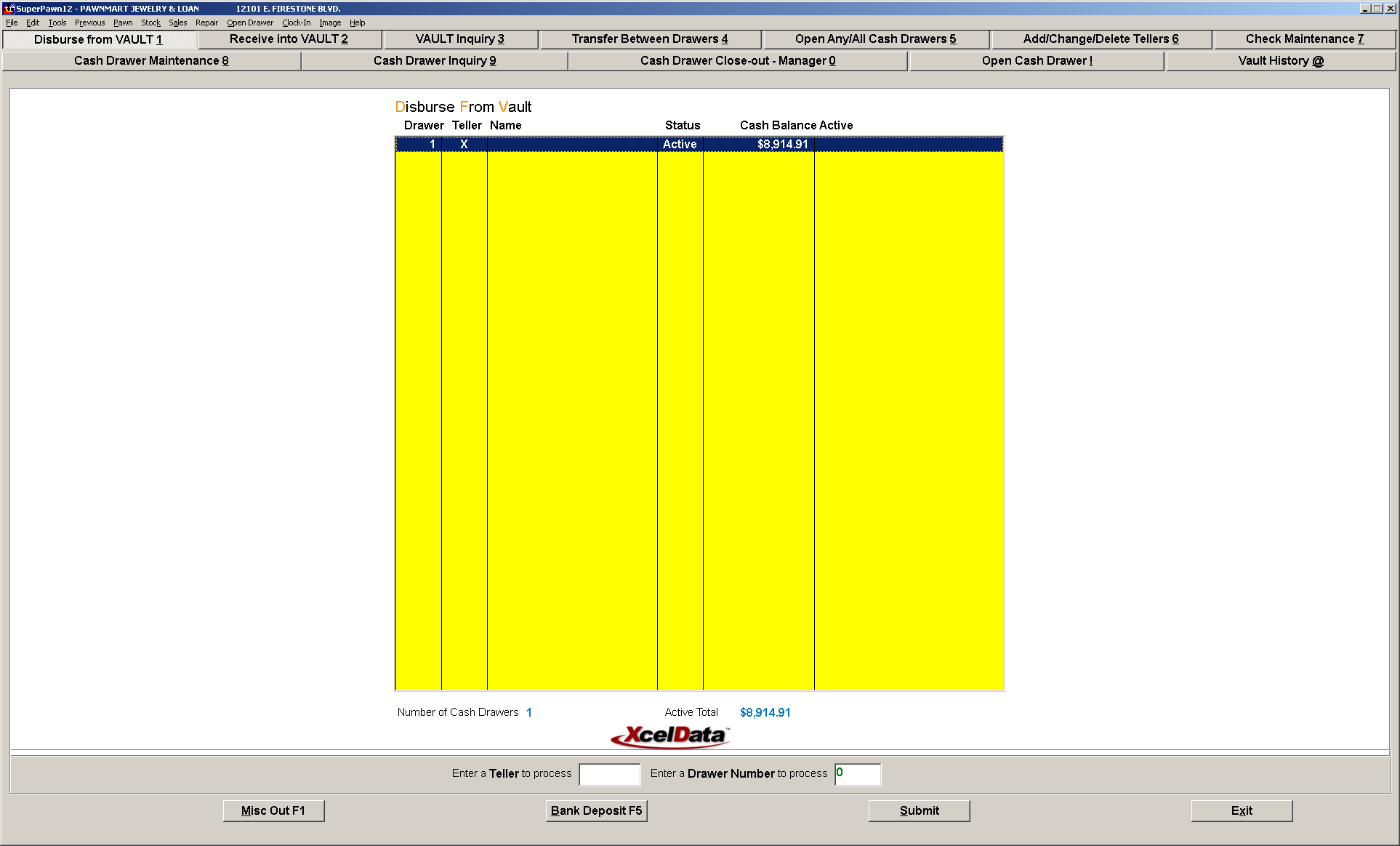
Task: Open the Disburse from VAULT tab
Action: [x=99, y=39]
